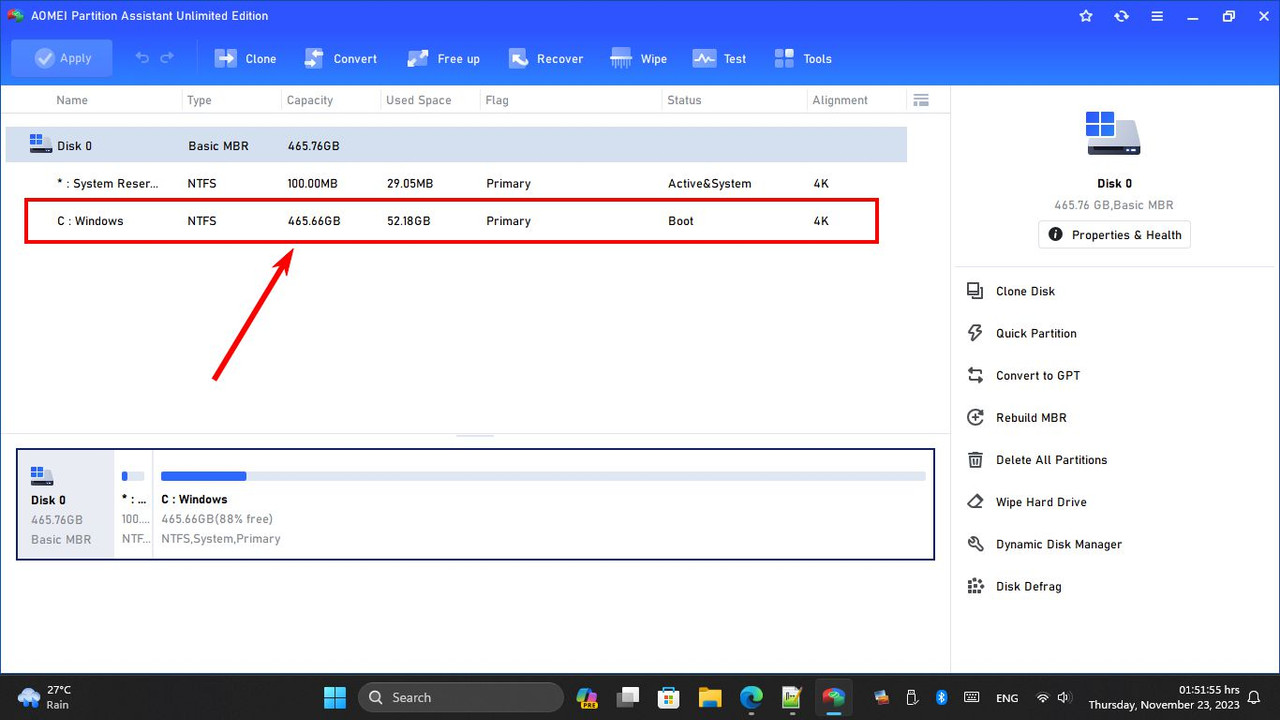Click the Bluetooth tray icon
This screenshot has width=1280, height=720.
[941, 697]
